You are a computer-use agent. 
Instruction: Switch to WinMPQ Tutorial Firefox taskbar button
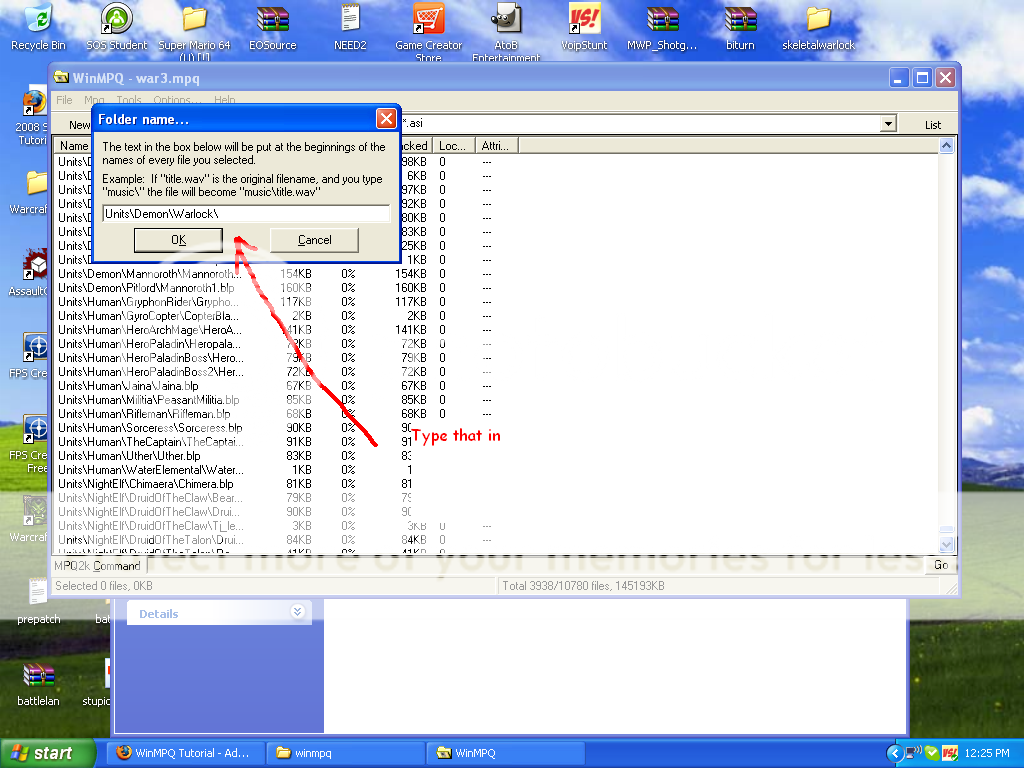(186, 753)
